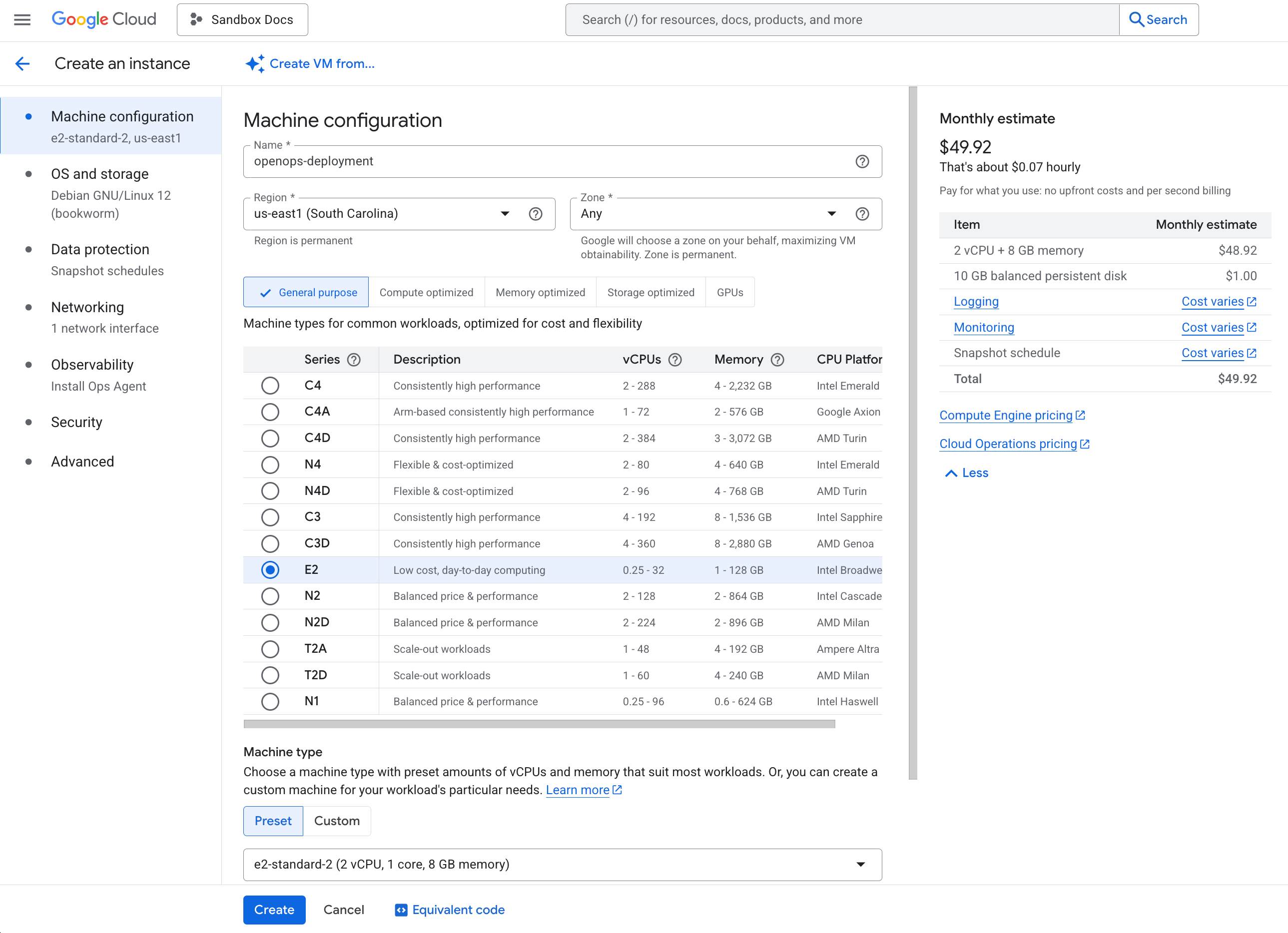Switch to the GPUs machine family tab
Image resolution: width=1288 pixels, height=933 pixels.
[x=730, y=292]
